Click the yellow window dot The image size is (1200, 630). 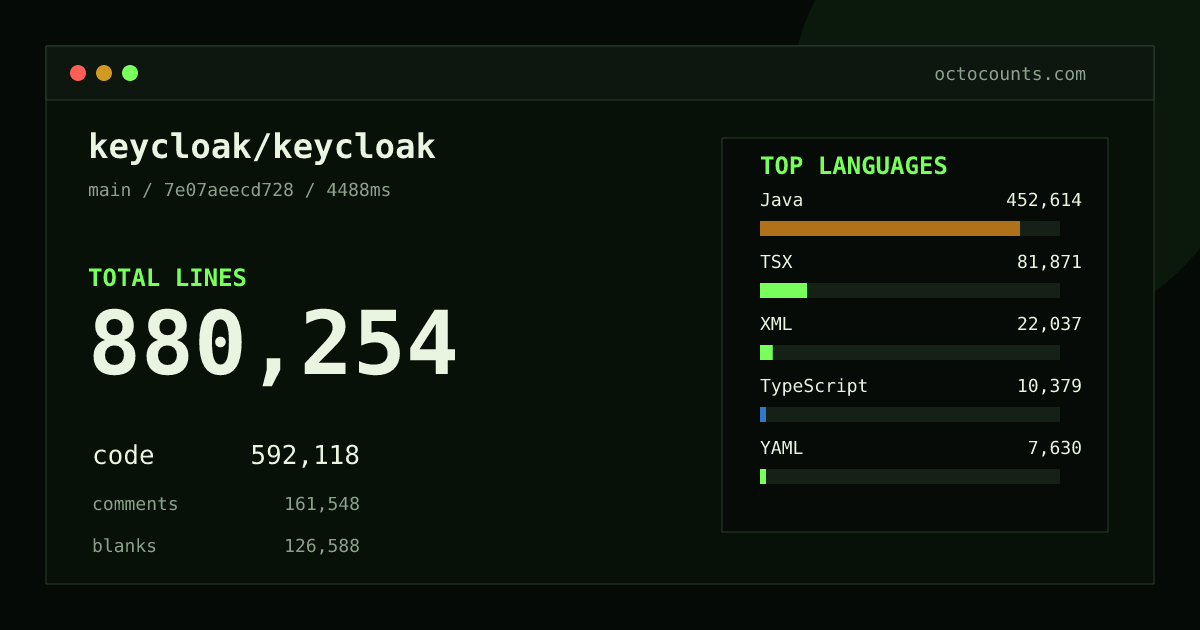coord(104,73)
